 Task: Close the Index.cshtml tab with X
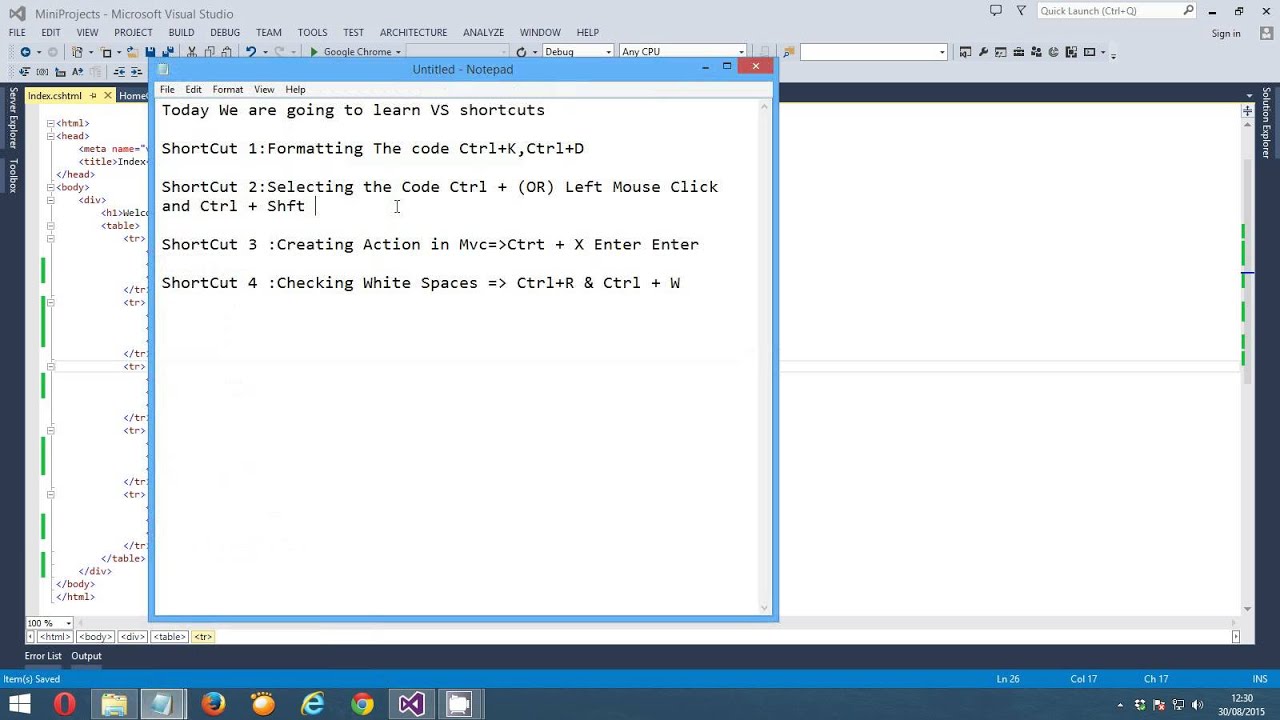(108, 96)
